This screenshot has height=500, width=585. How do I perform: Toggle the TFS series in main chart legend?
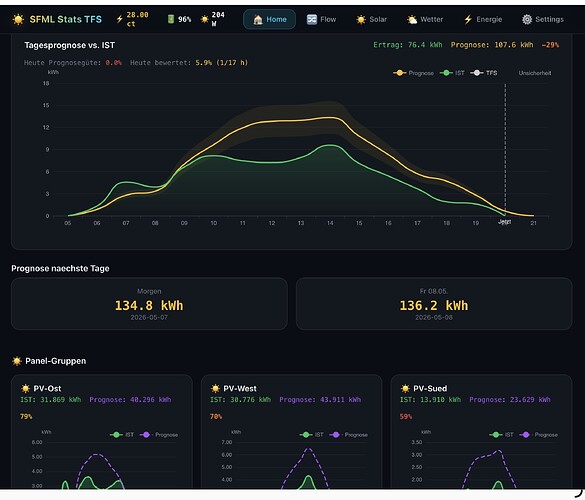(x=484, y=73)
